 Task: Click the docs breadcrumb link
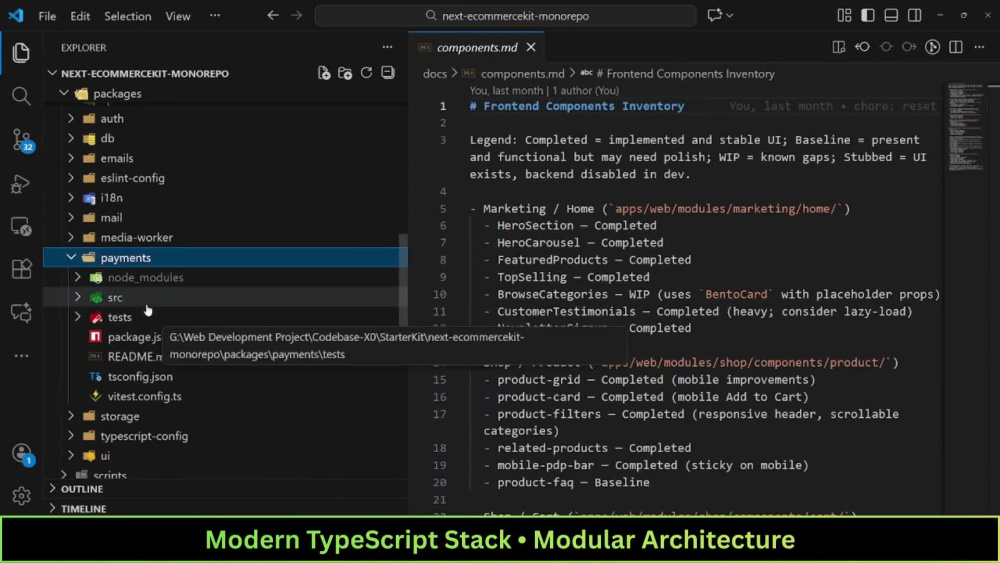click(x=434, y=74)
